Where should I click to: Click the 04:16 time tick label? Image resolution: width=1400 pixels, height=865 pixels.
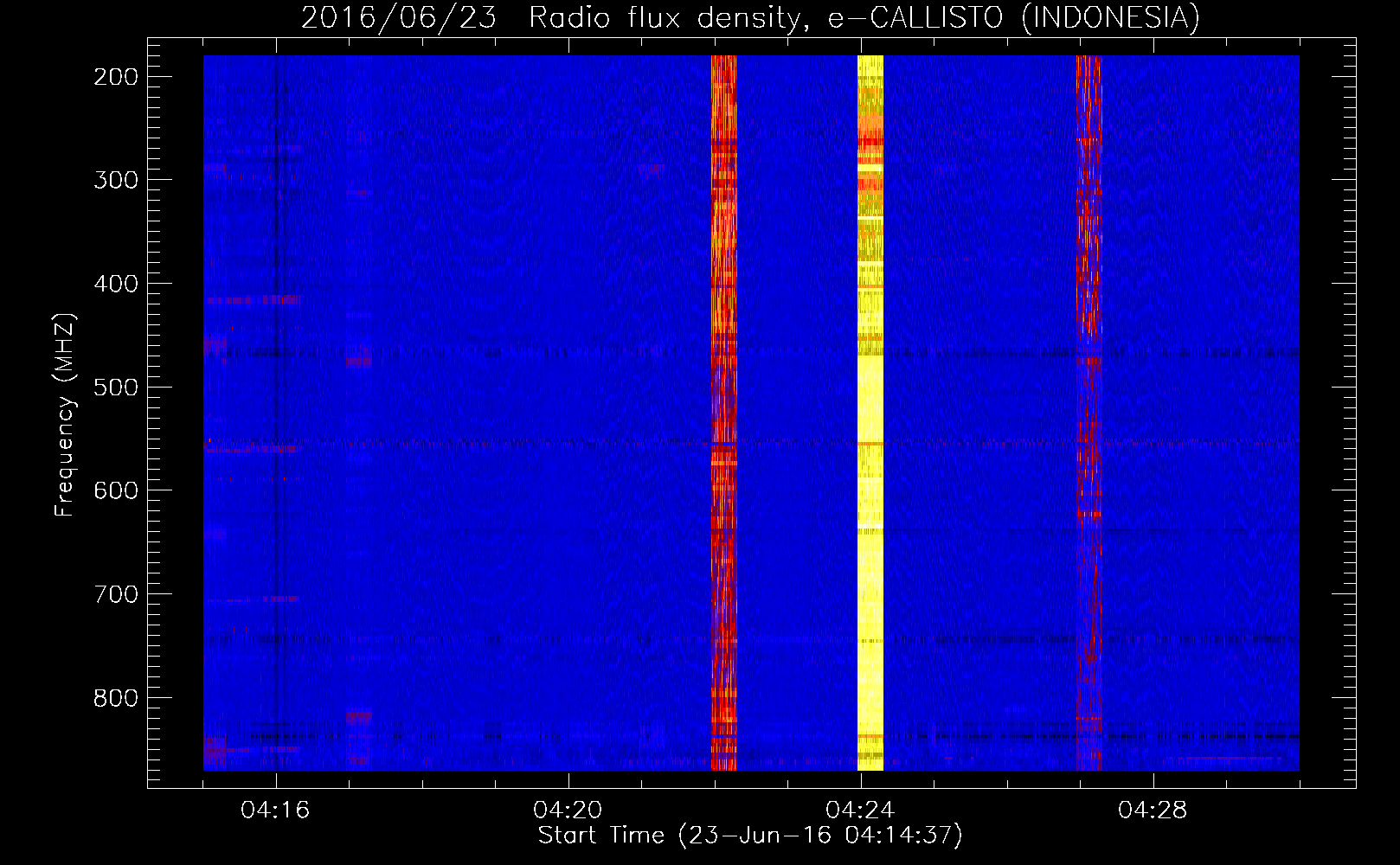click(x=275, y=811)
